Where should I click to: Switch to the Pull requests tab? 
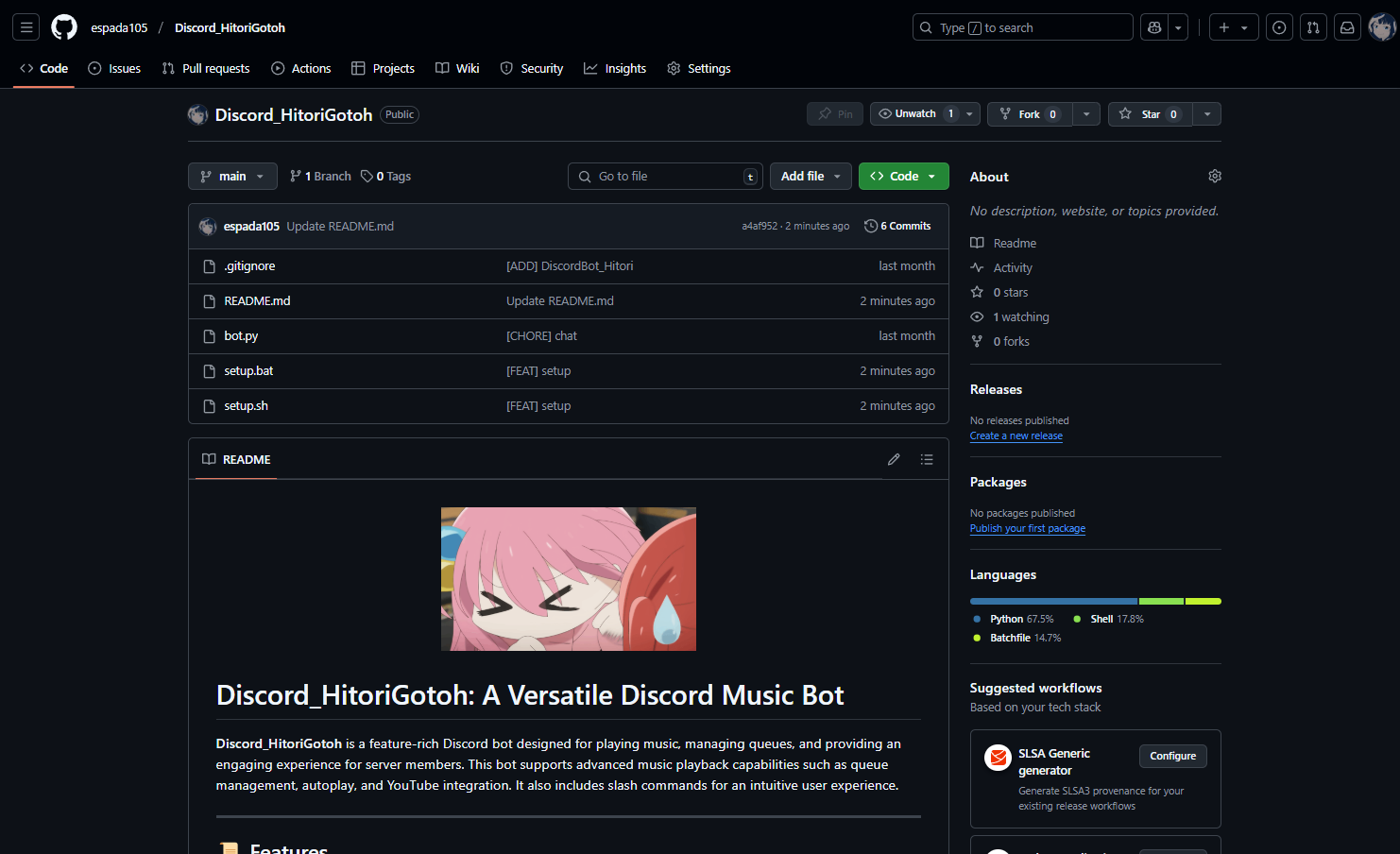(x=206, y=68)
